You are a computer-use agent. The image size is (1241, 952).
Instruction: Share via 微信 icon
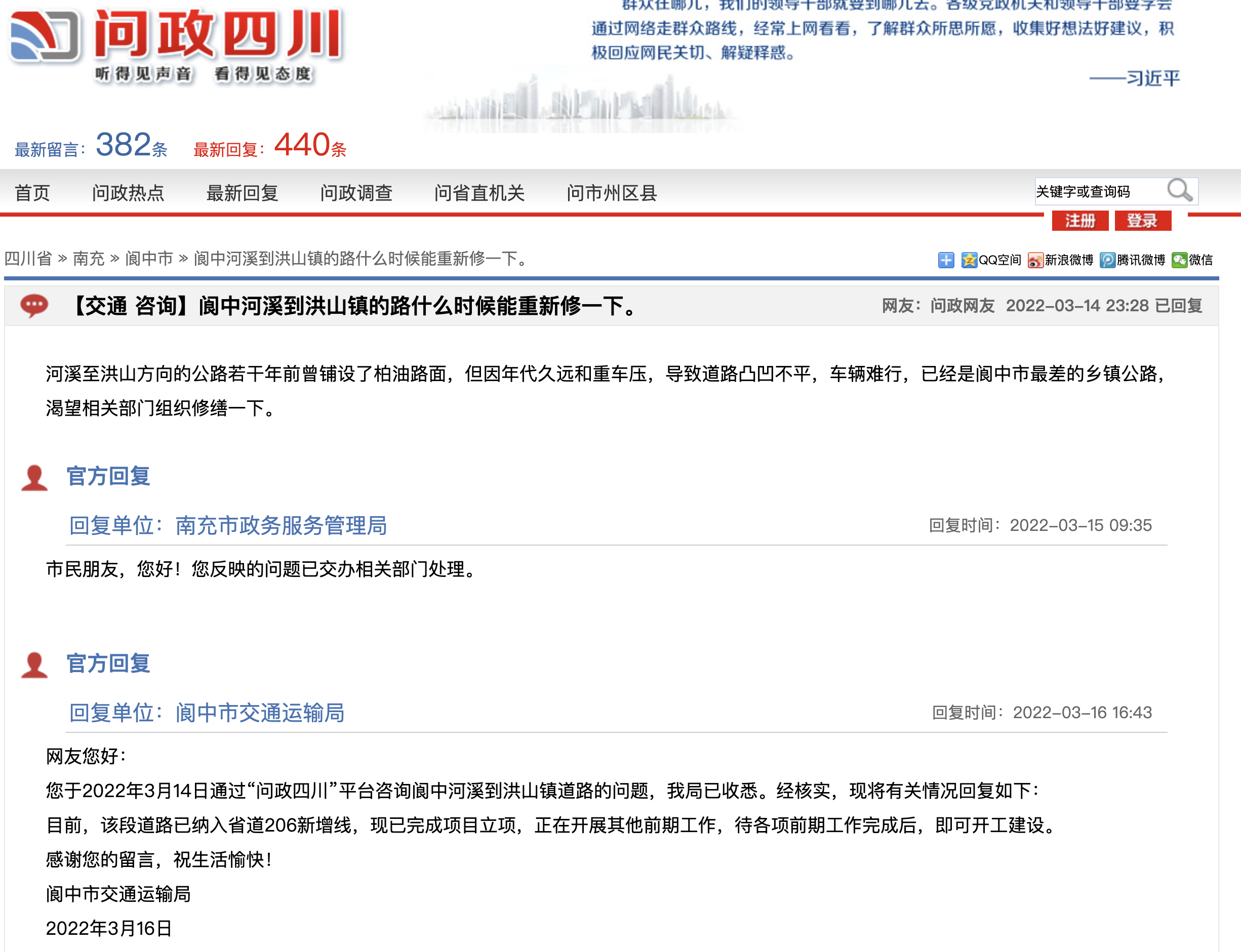click(x=1179, y=260)
